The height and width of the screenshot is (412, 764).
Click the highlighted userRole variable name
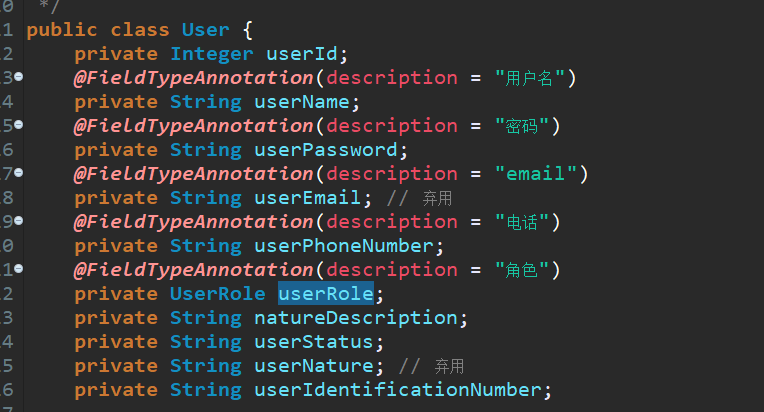click(326, 294)
